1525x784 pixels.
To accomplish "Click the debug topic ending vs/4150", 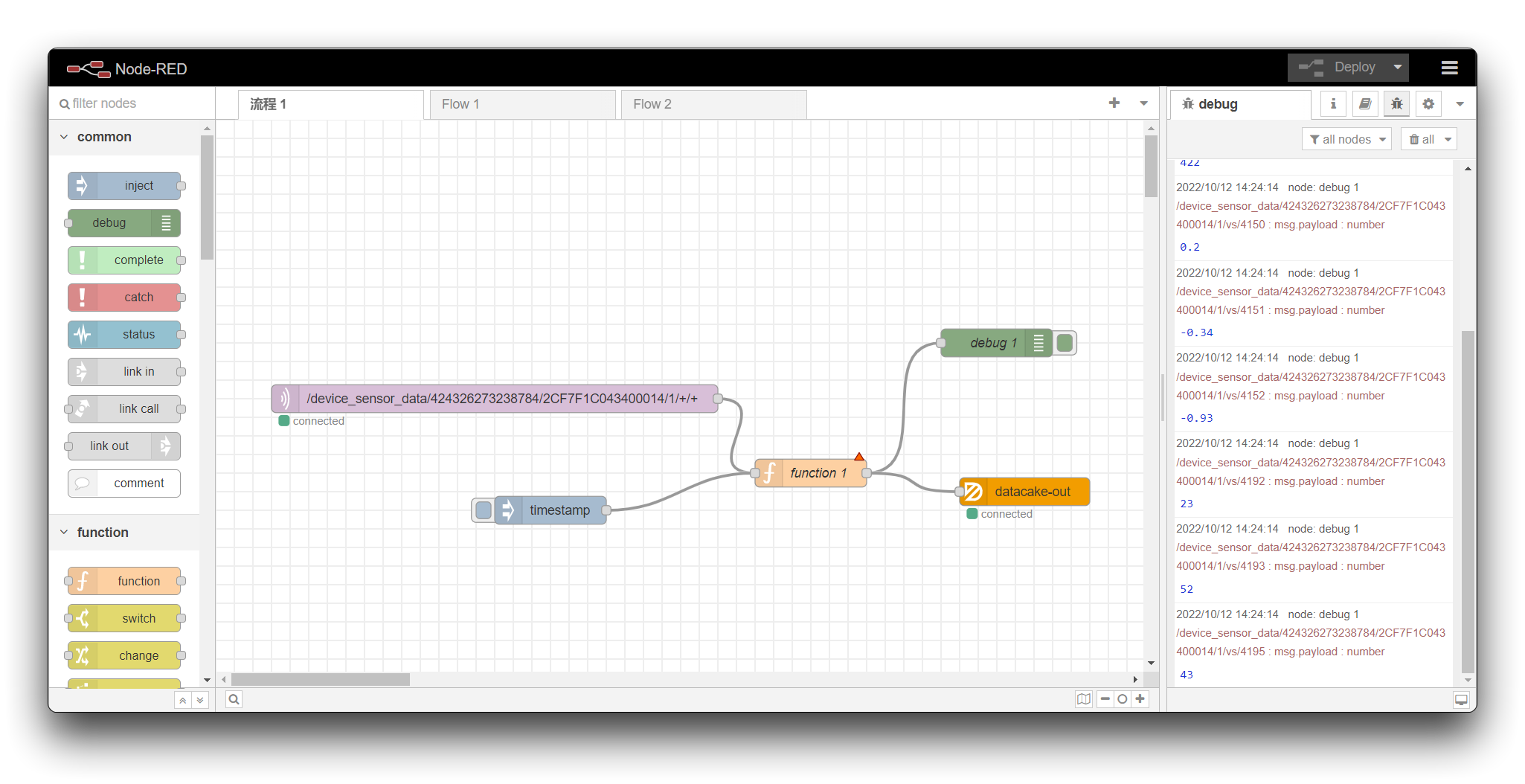I will click(x=1311, y=216).
